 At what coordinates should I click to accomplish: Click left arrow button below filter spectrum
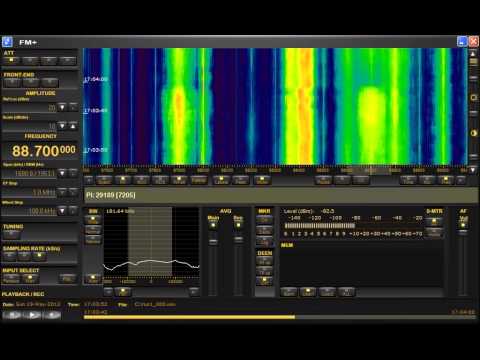pyautogui.click(x=108, y=292)
